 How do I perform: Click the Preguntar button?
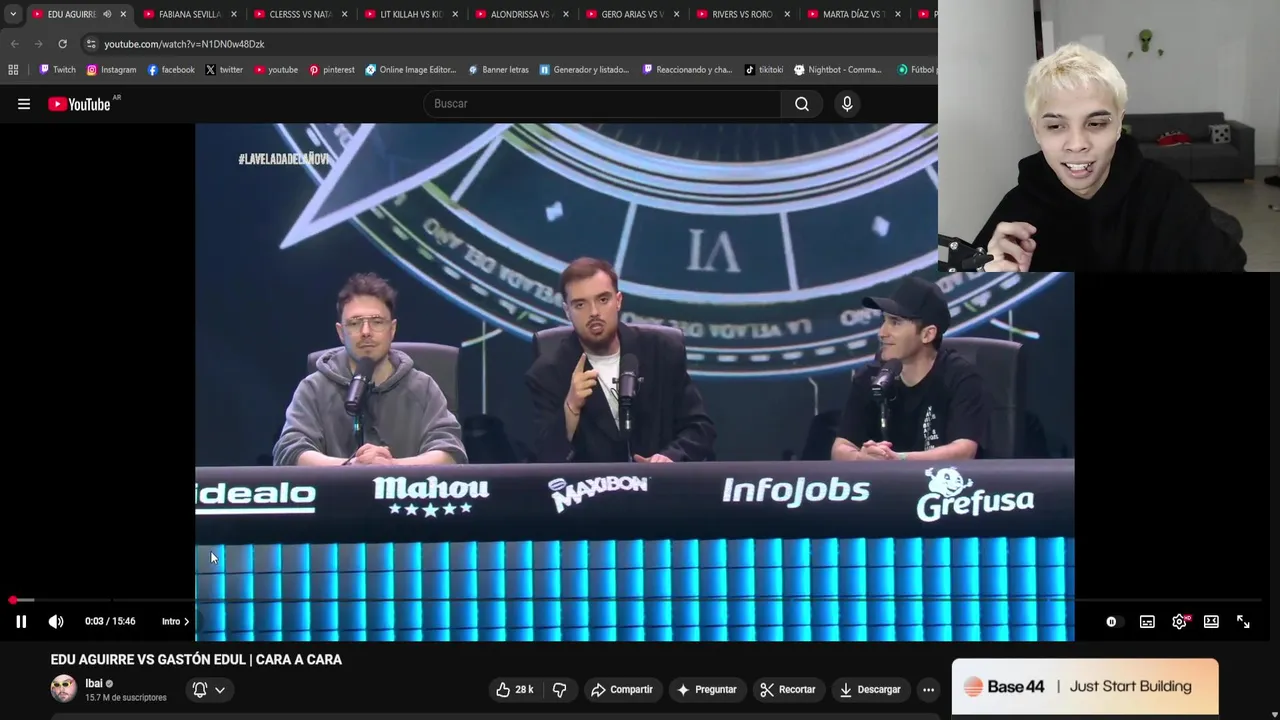[x=707, y=689]
